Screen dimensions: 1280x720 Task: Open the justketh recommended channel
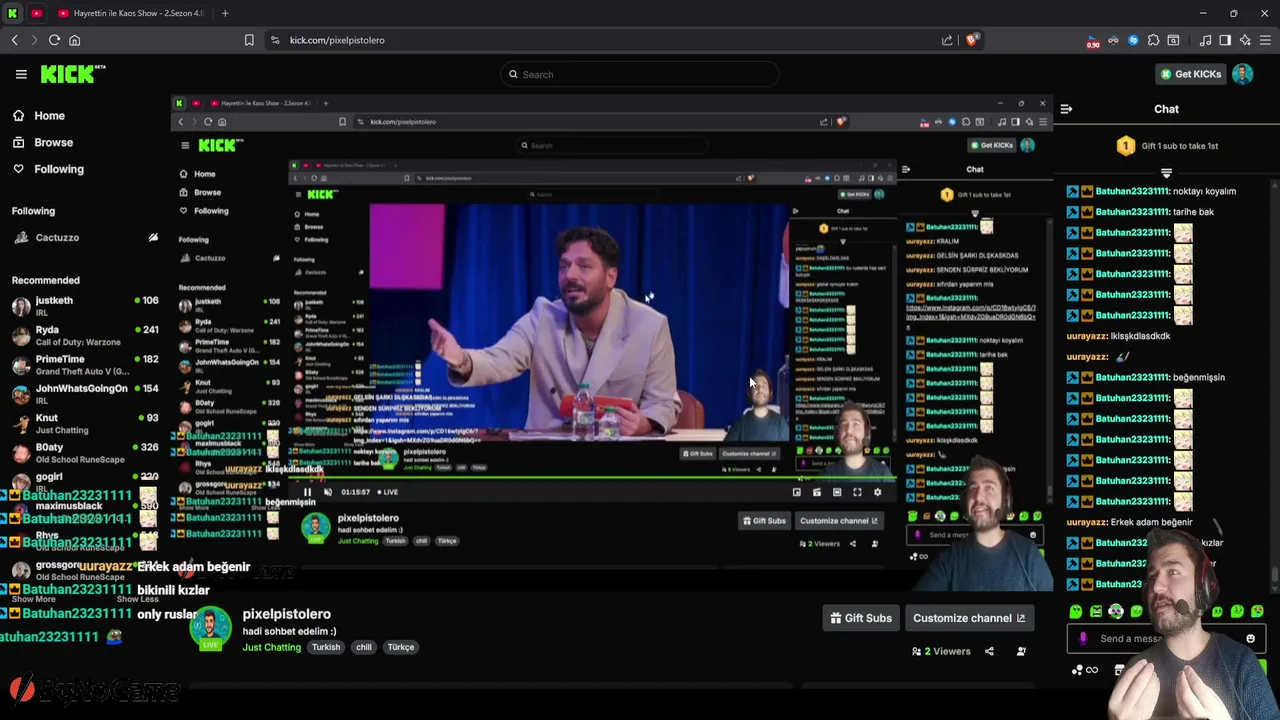(85, 306)
